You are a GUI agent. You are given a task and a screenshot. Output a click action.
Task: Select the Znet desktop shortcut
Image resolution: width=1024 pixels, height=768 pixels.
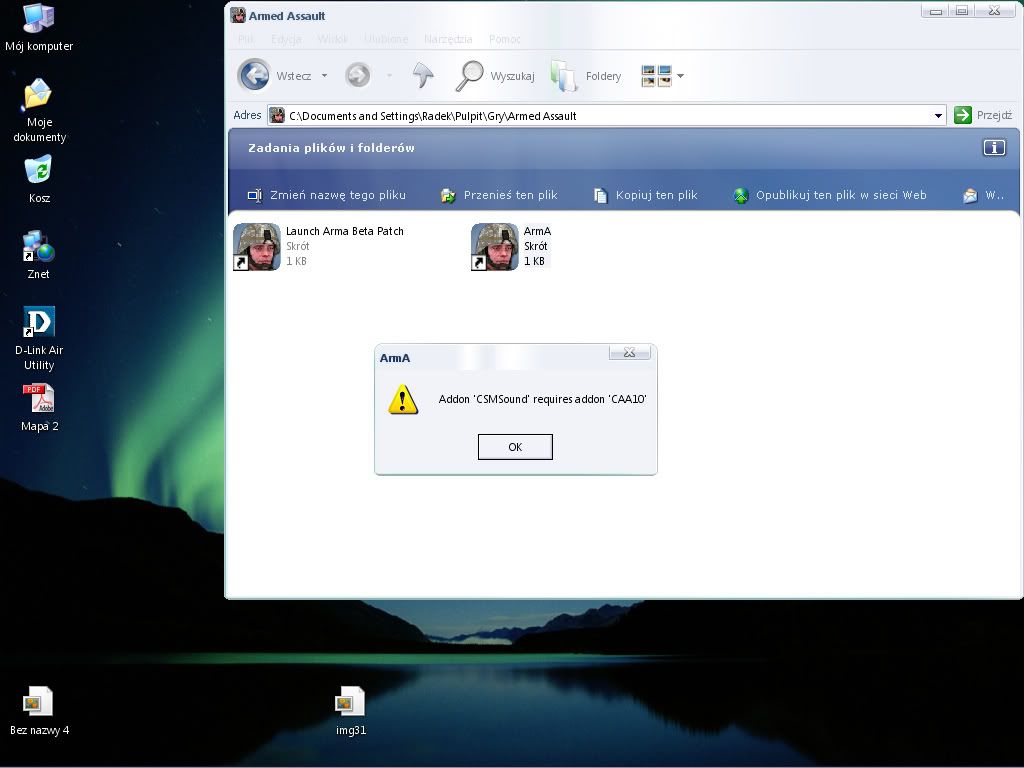coord(39,255)
